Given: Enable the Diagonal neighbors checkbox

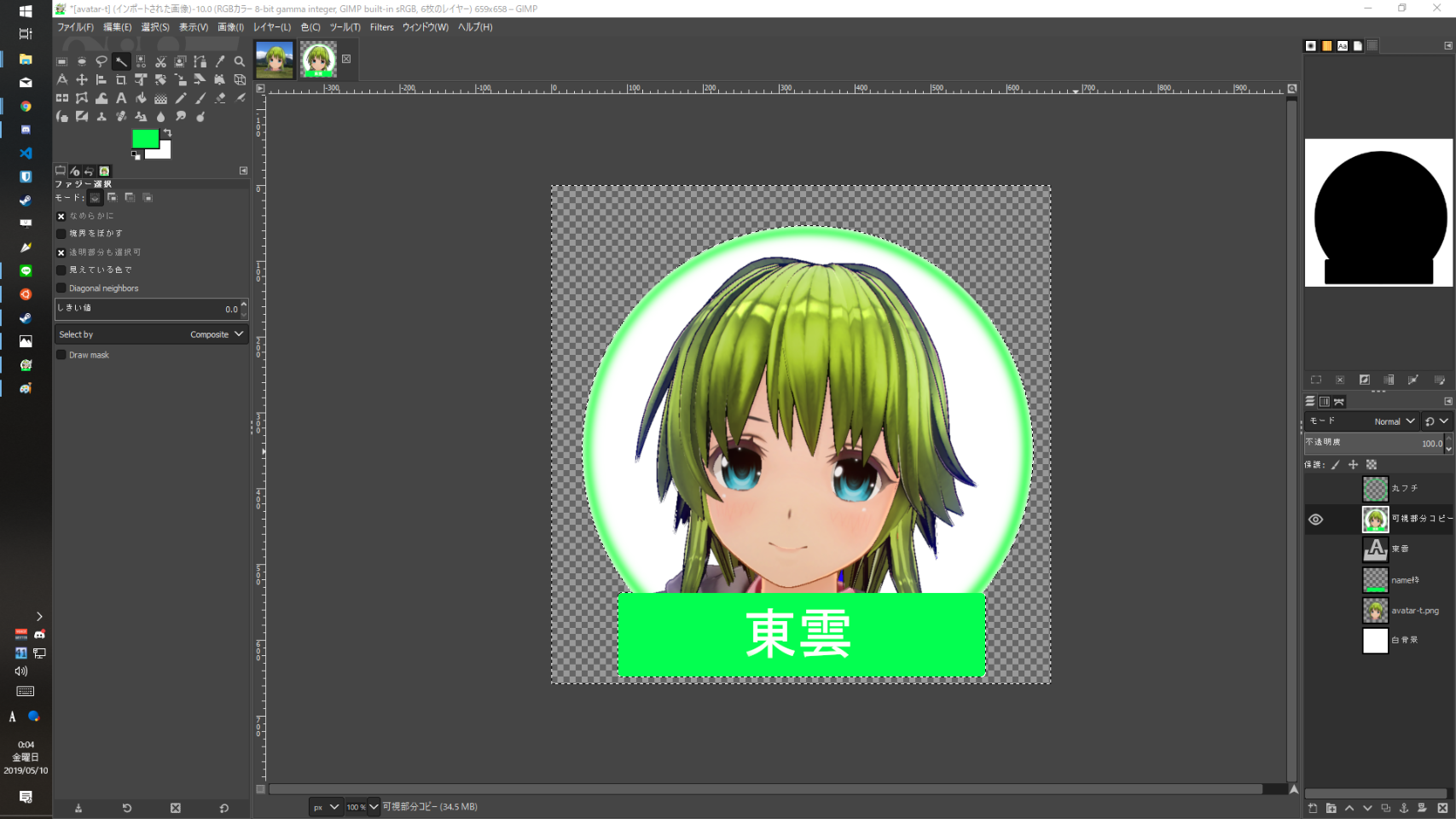Looking at the screenshot, I should point(61,288).
